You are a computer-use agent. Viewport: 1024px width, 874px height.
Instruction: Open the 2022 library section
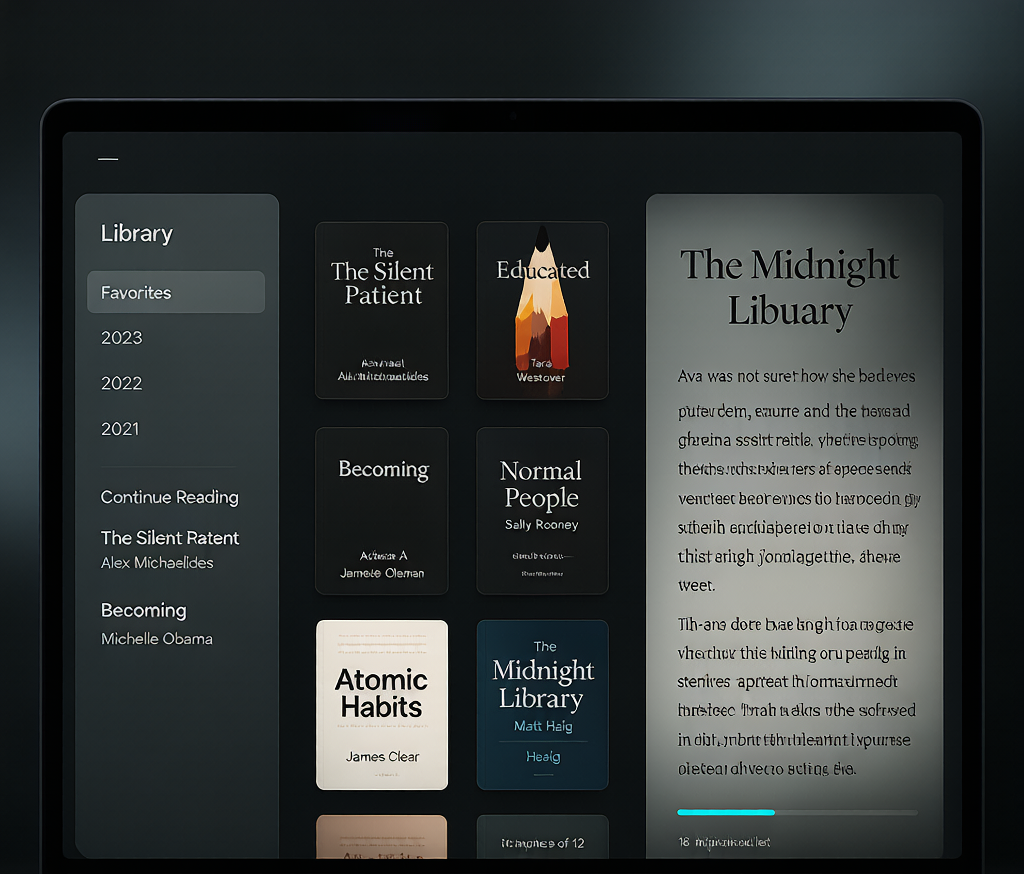[x=121, y=383]
